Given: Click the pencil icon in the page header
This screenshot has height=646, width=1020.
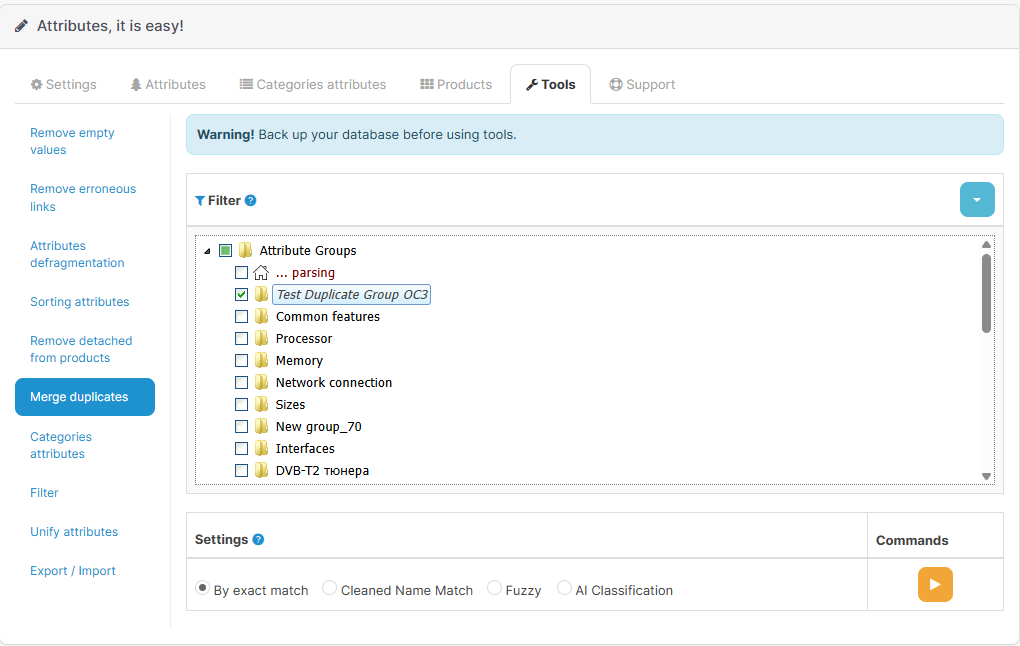Looking at the screenshot, I should point(21,25).
